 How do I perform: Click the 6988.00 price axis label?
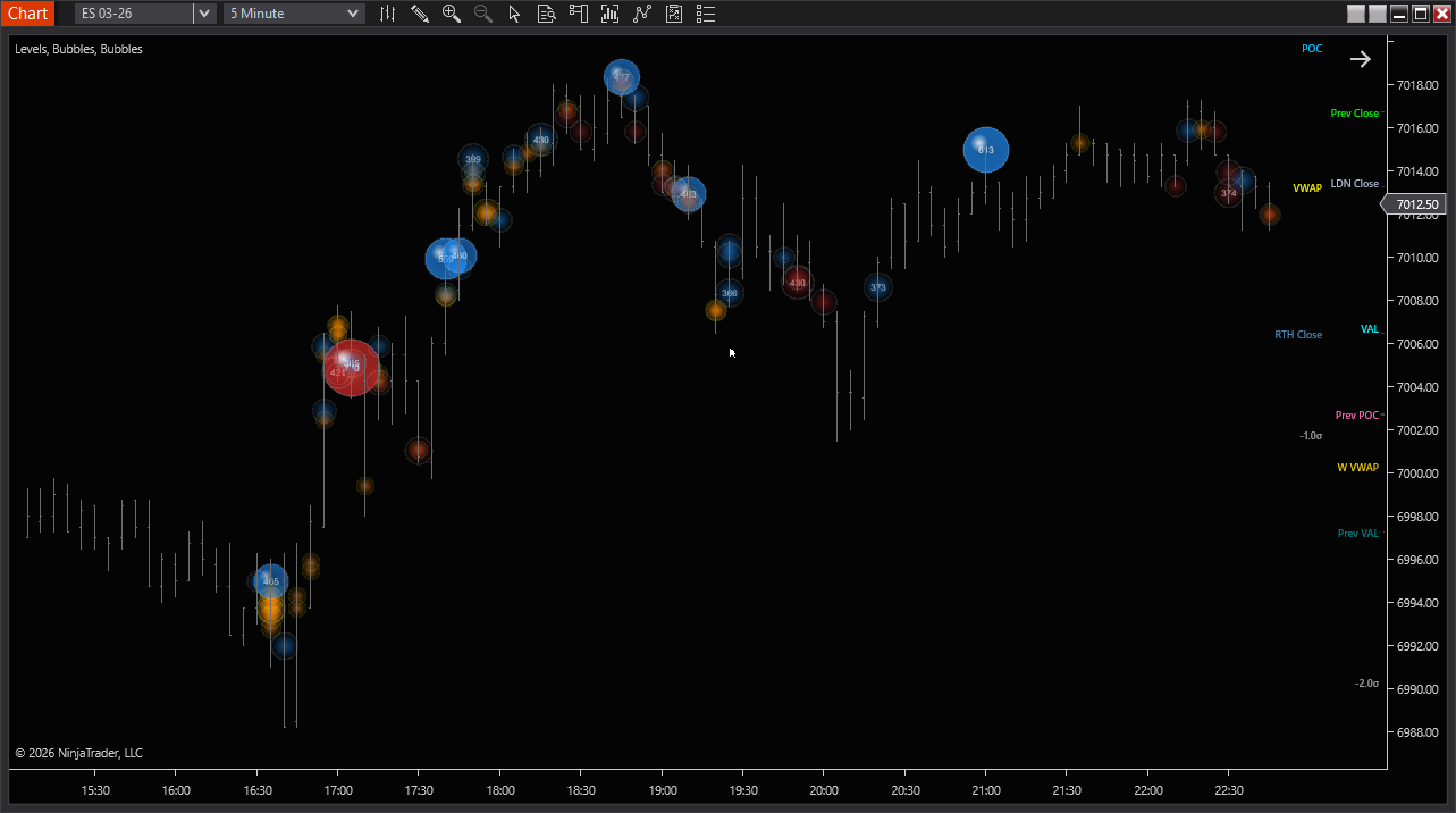tap(1417, 732)
